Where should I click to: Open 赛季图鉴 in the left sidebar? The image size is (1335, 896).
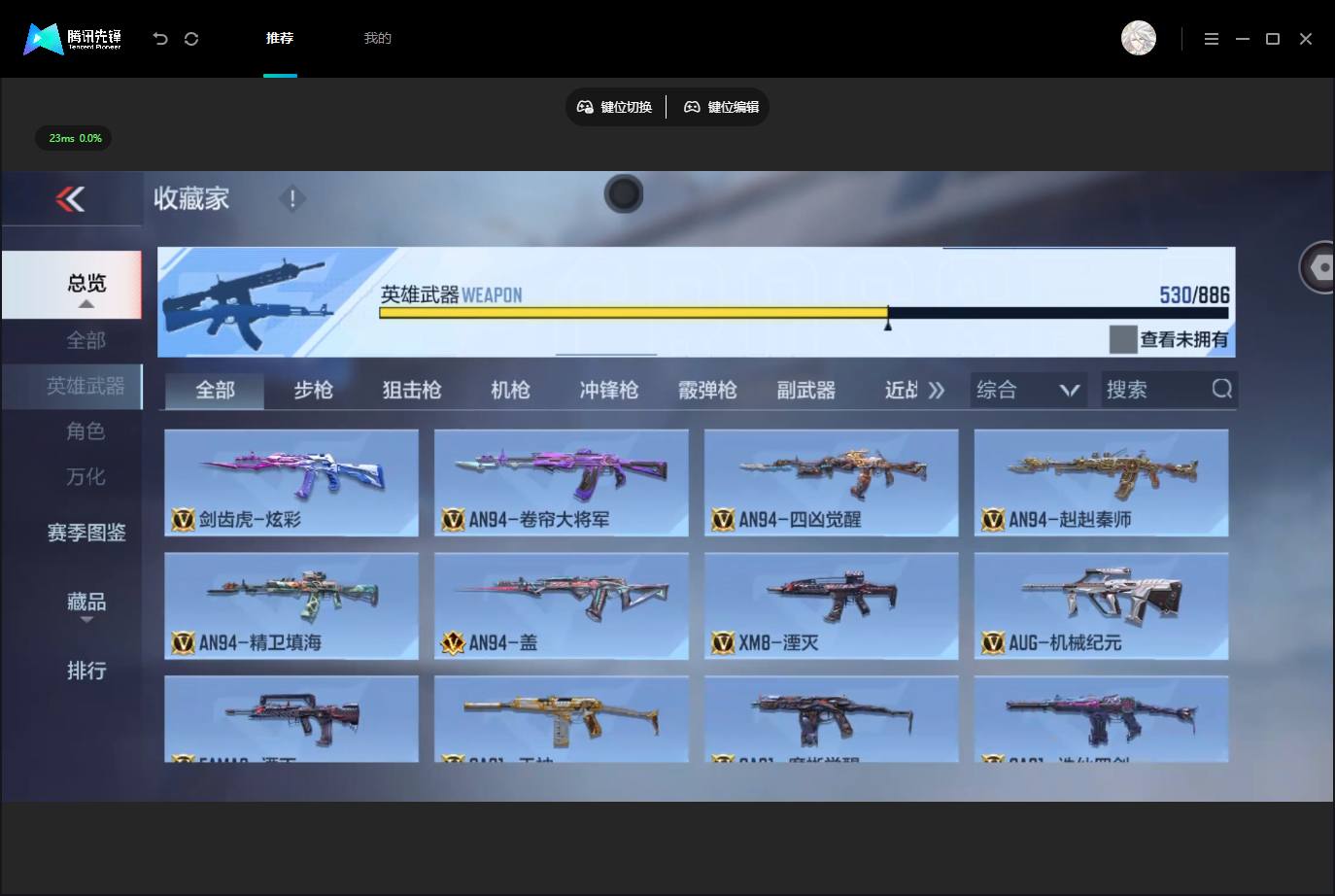86,533
